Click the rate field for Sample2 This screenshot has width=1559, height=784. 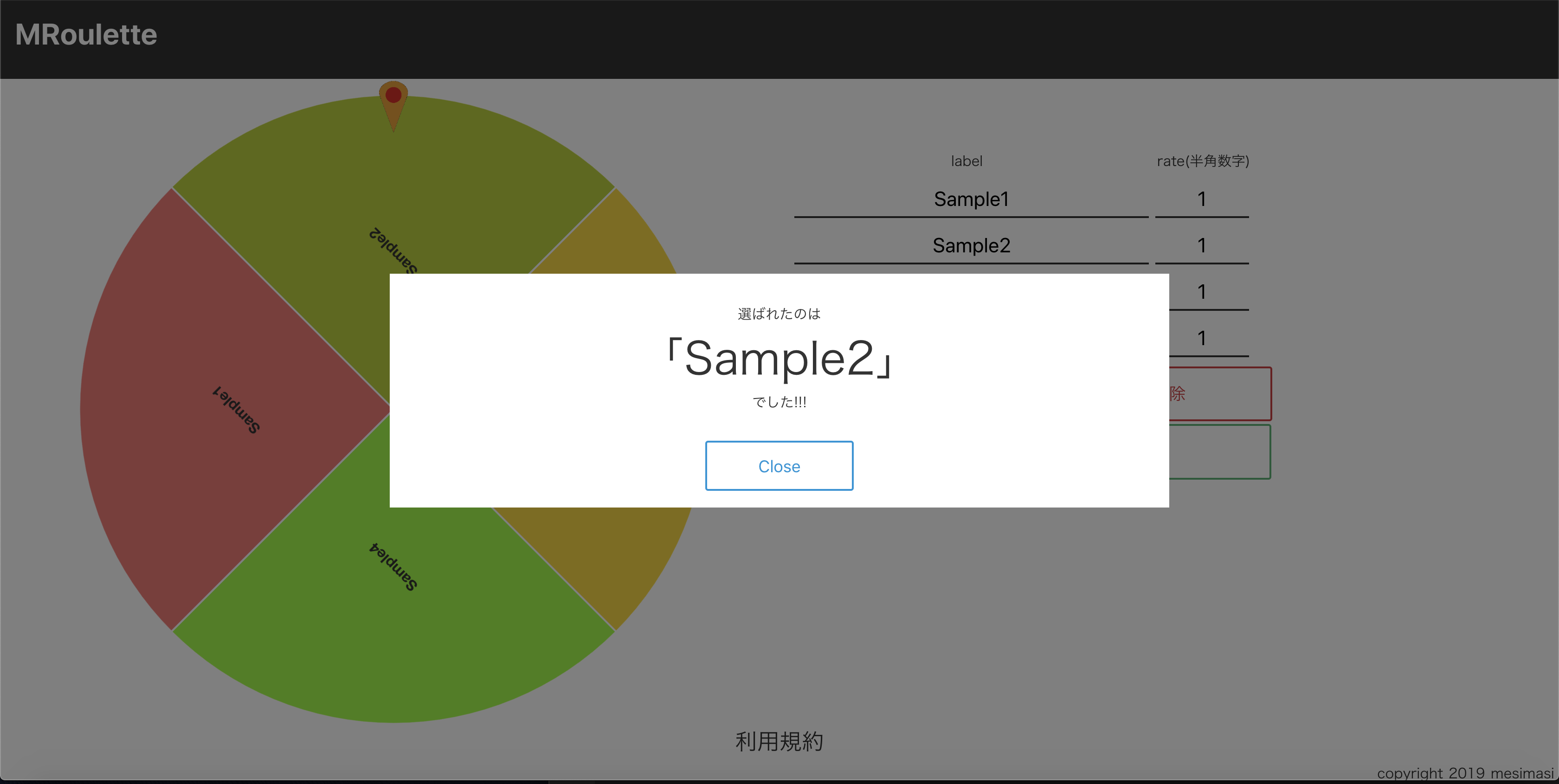click(x=1201, y=245)
